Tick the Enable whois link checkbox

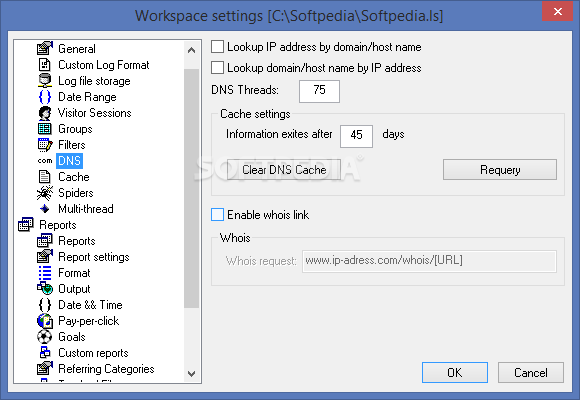tap(217, 215)
